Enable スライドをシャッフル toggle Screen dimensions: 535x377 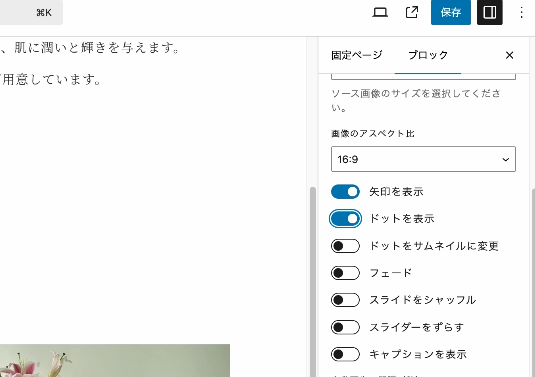click(x=345, y=300)
